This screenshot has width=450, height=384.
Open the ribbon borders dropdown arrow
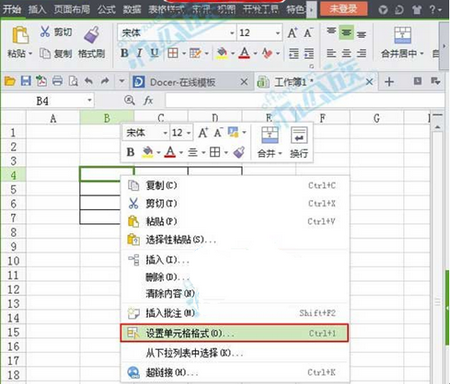coord(183,53)
